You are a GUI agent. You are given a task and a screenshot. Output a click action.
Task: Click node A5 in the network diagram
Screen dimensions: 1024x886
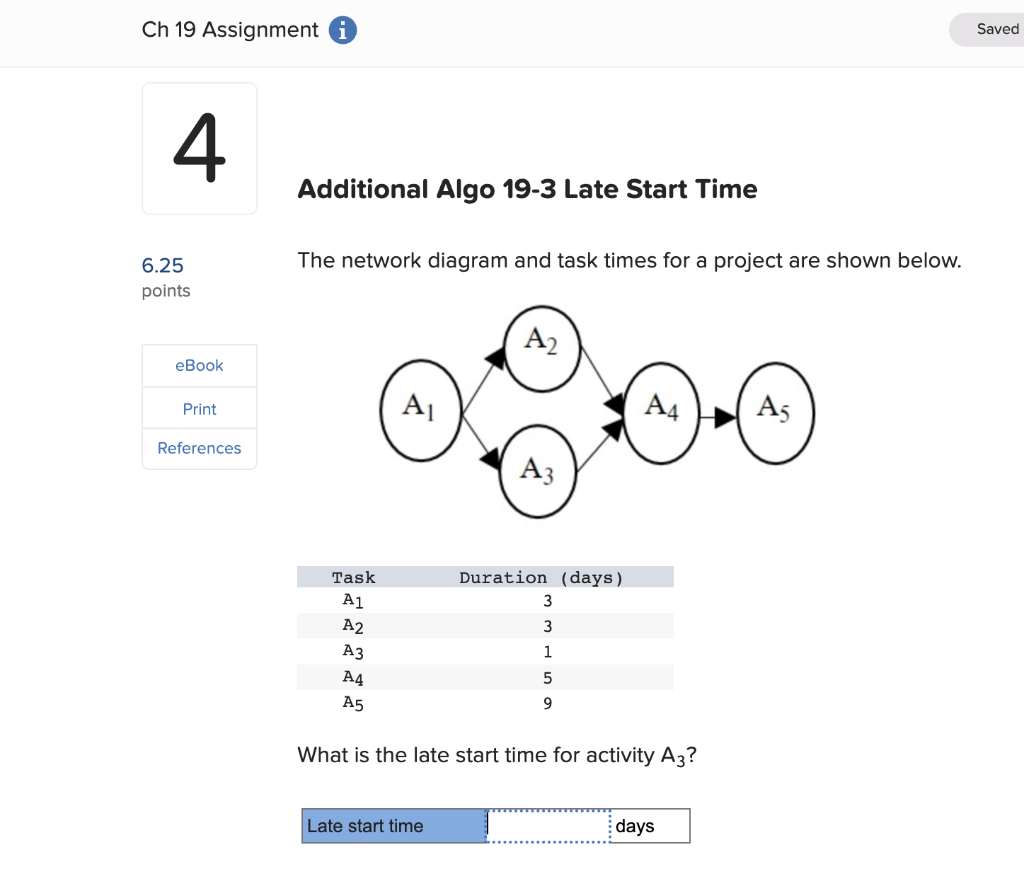click(x=775, y=410)
